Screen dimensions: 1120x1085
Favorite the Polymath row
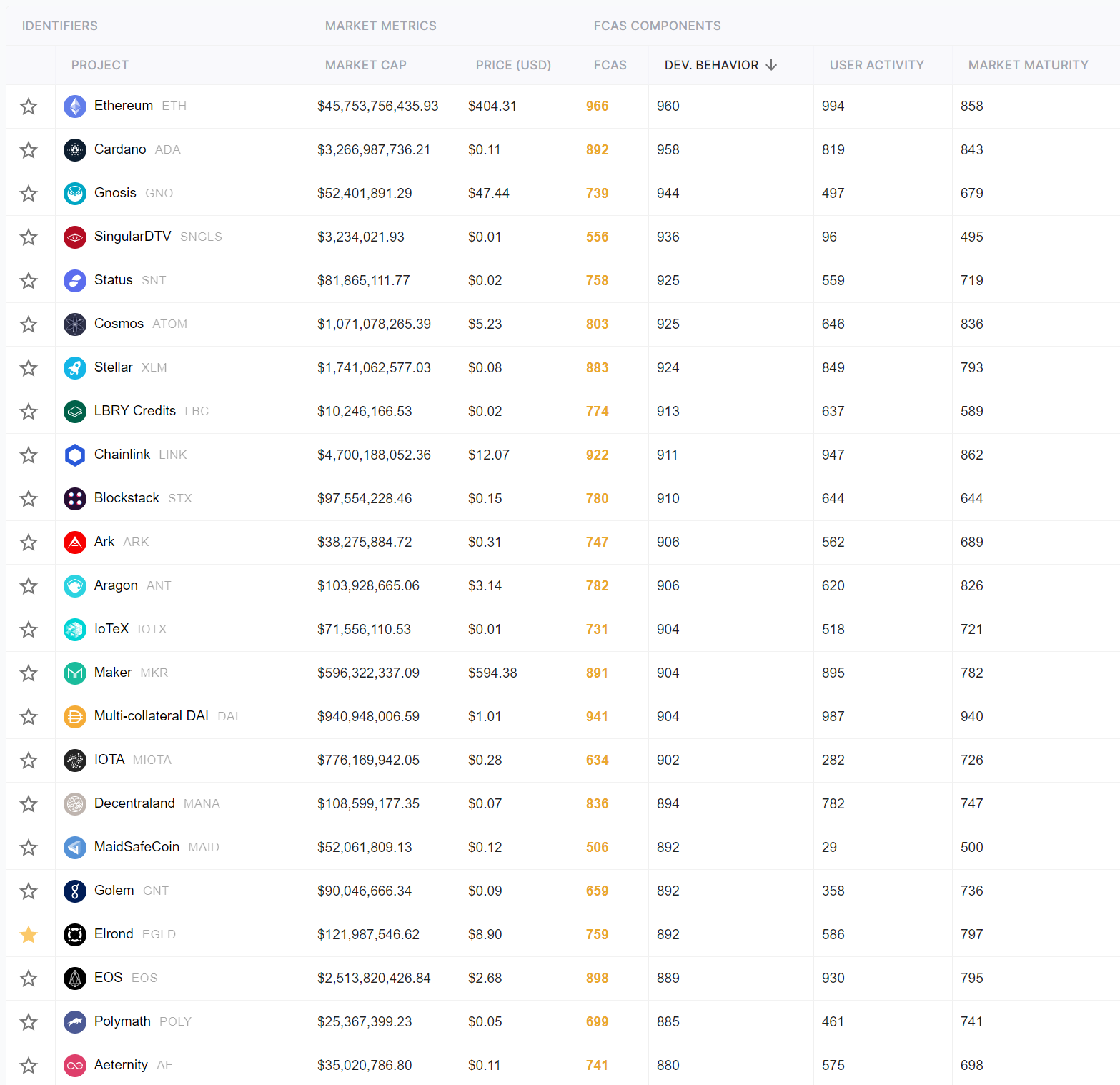tap(29, 1022)
